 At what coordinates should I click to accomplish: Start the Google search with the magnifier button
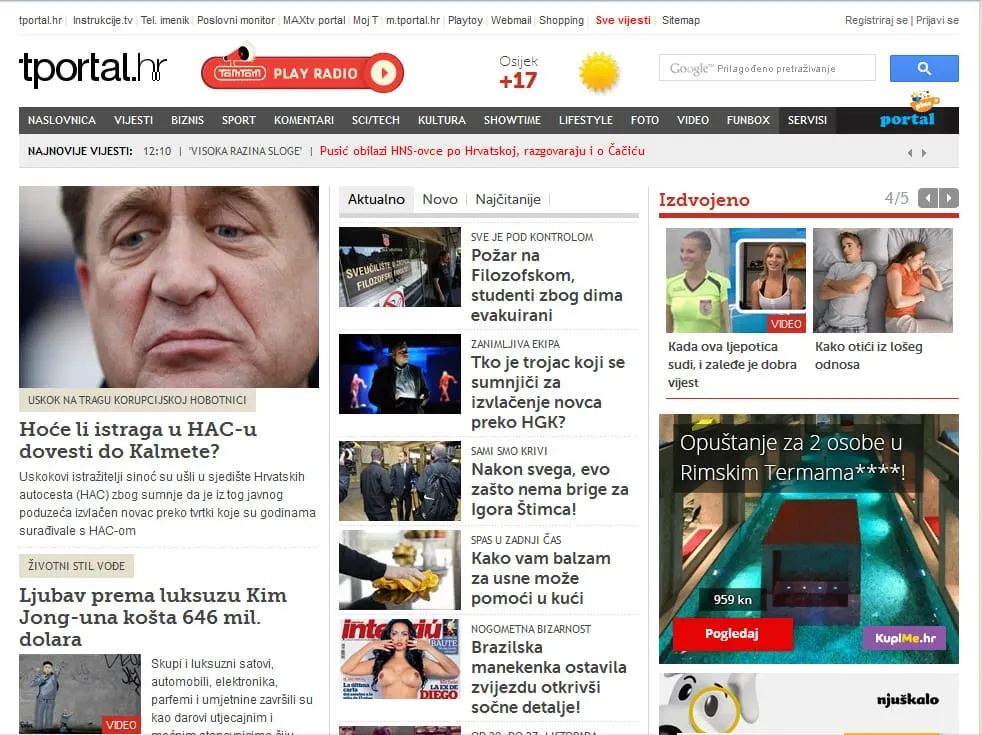click(x=923, y=68)
